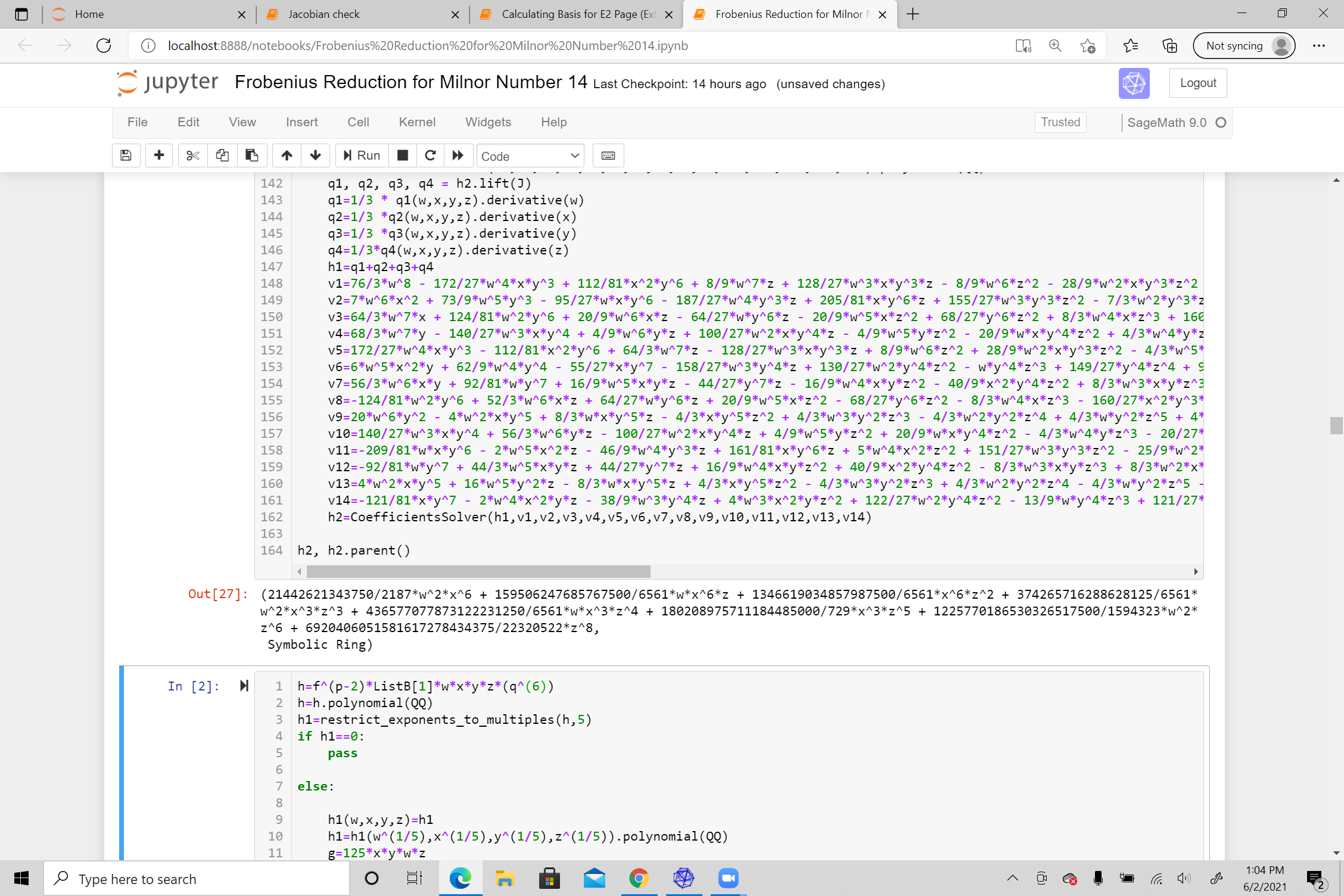This screenshot has width=1344, height=896.
Task: Toggle the Trusted notebook indicator
Action: coord(1060,122)
